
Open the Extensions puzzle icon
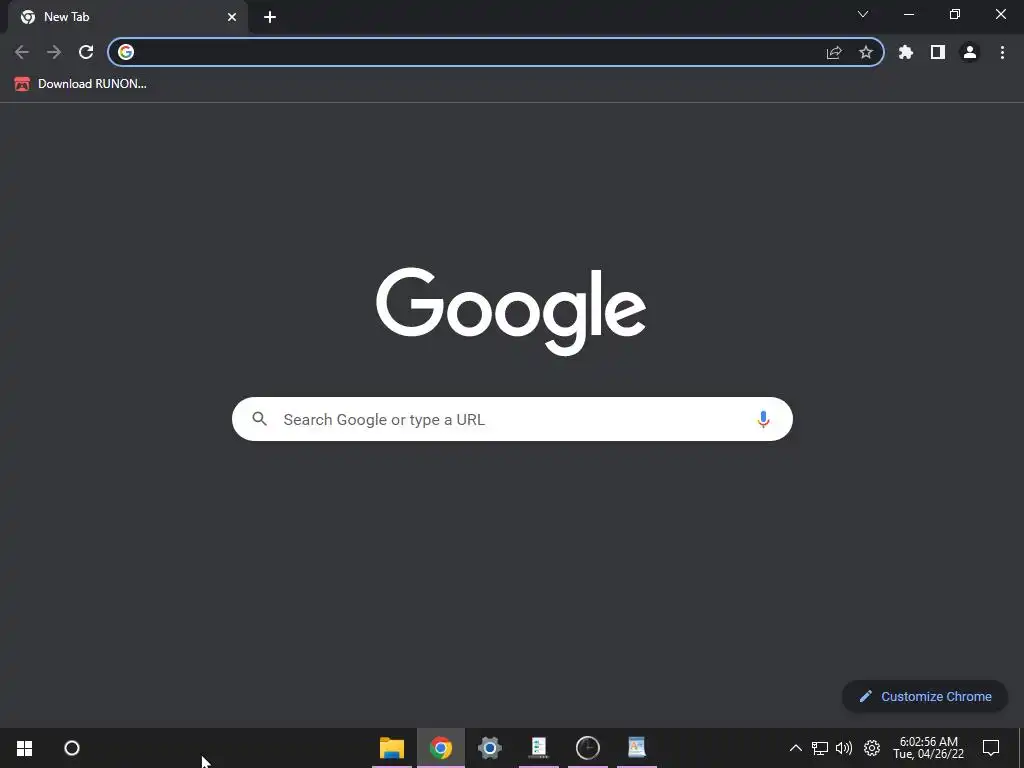tap(906, 52)
